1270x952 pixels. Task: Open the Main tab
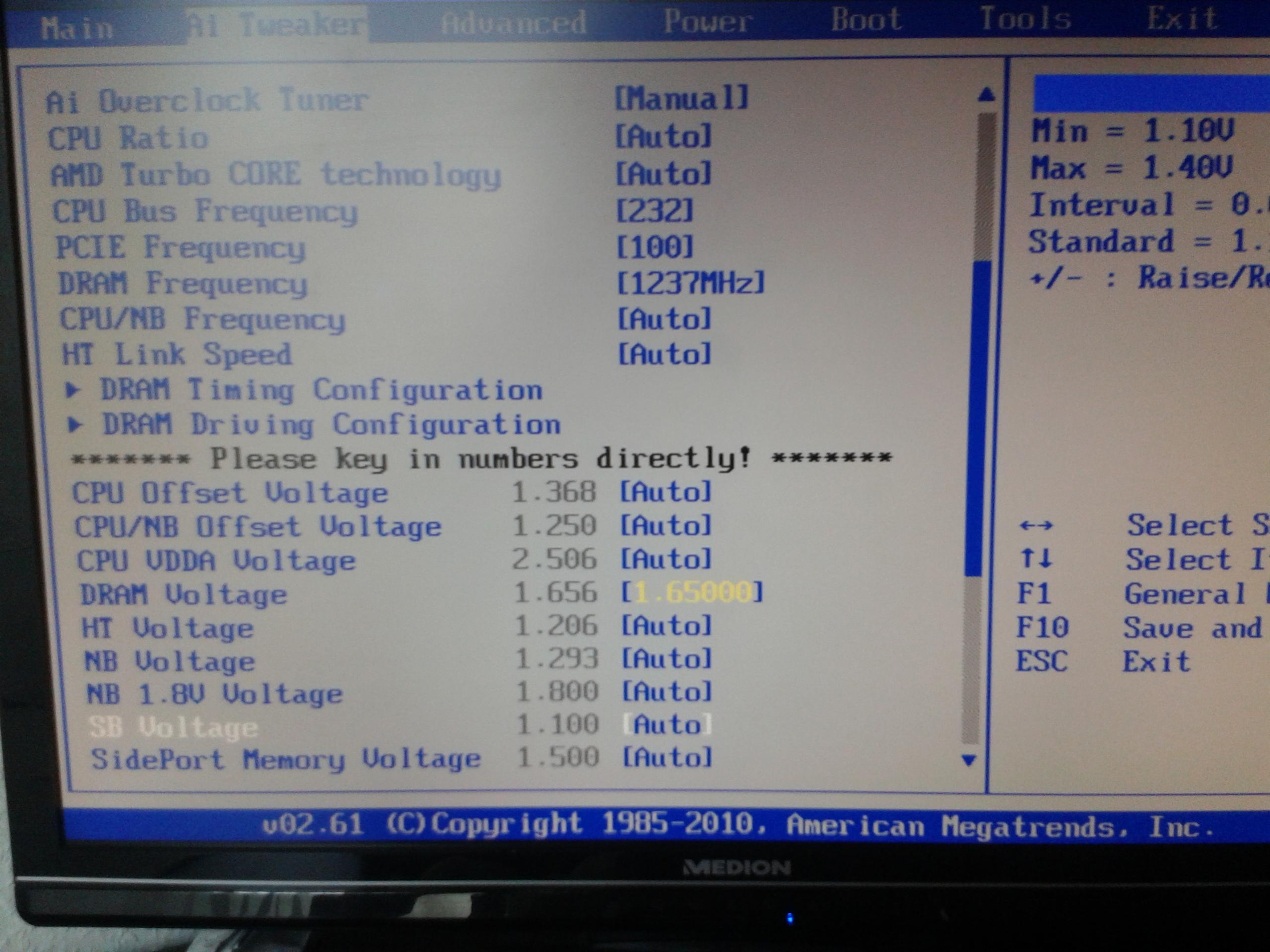[x=77, y=28]
